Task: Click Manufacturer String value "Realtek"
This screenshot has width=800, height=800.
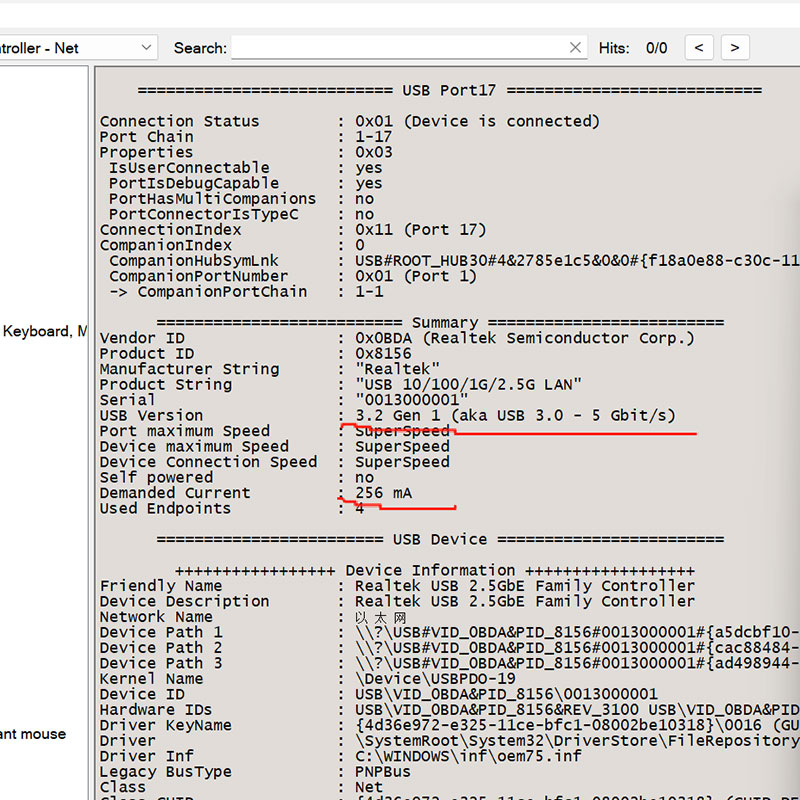Action: click(x=397, y=369)
